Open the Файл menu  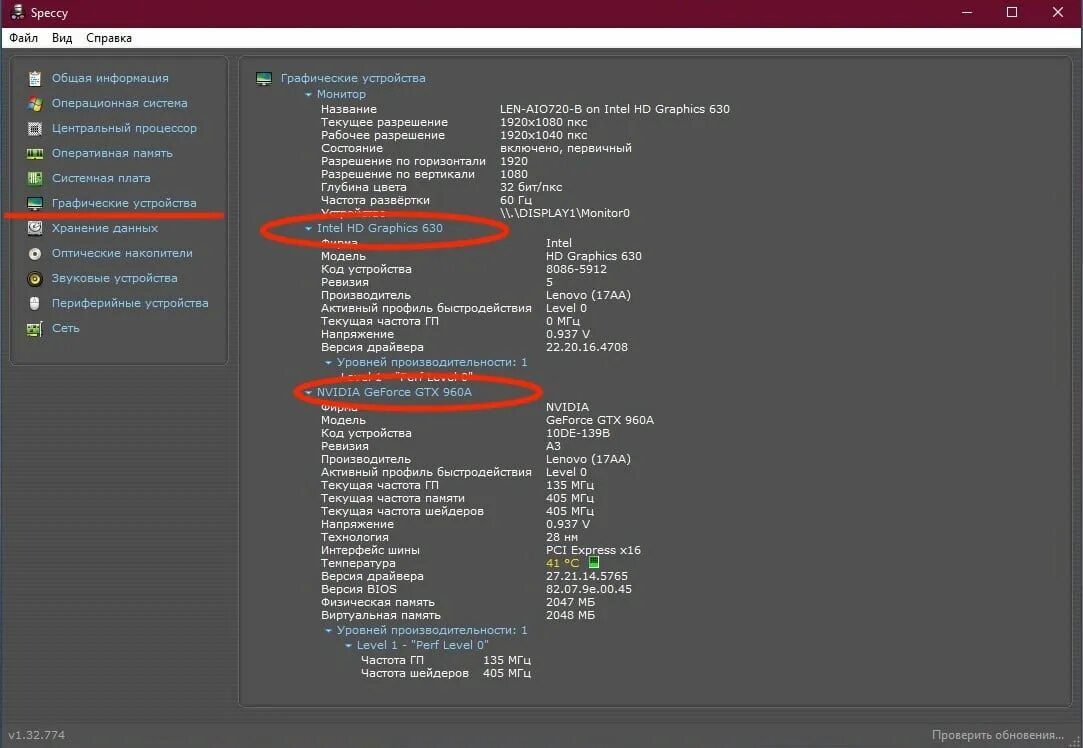click(x=23, y=38)
